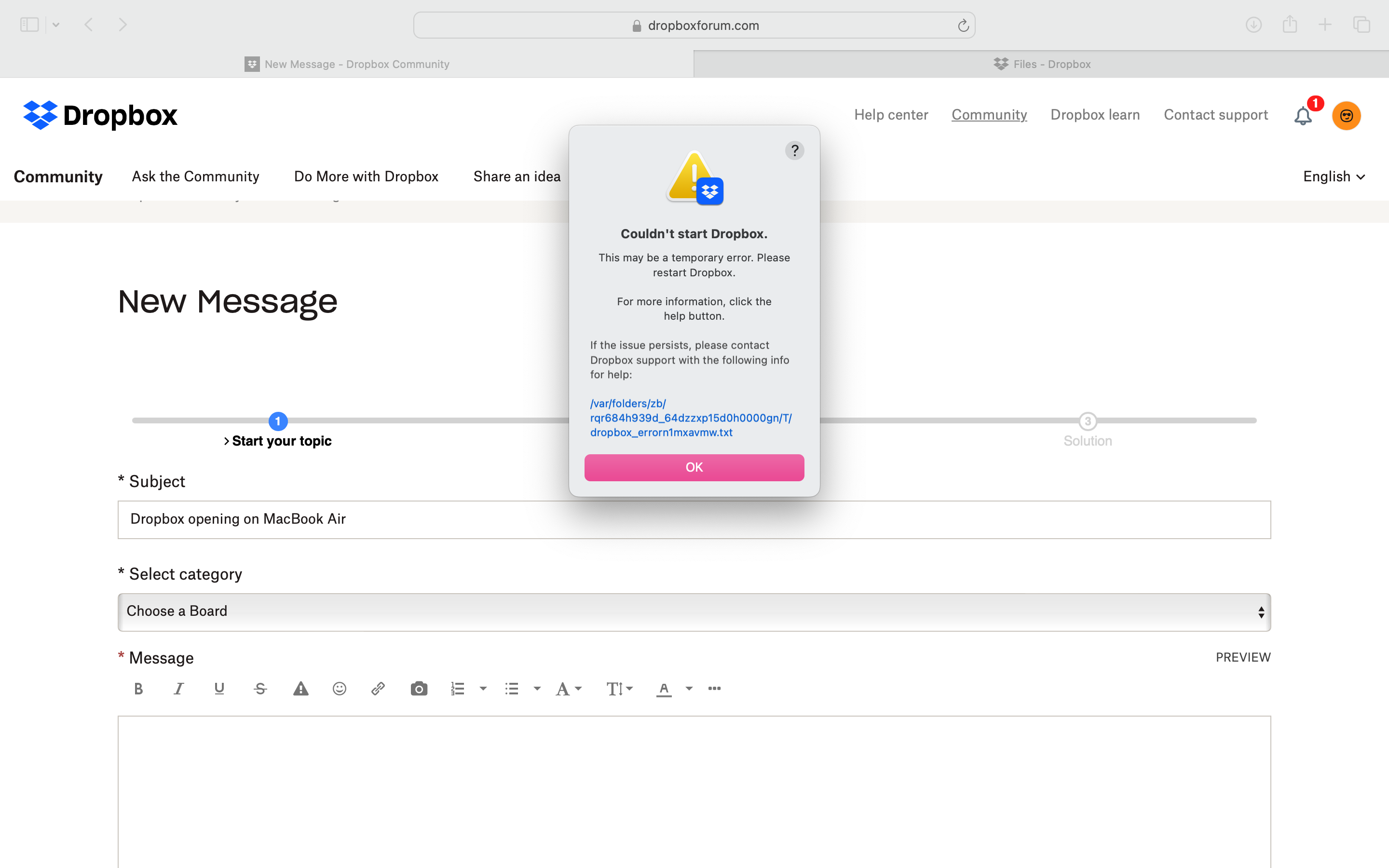1389x868 pixels.
Task: Open the Community menu tab
Action: (58, 176)
